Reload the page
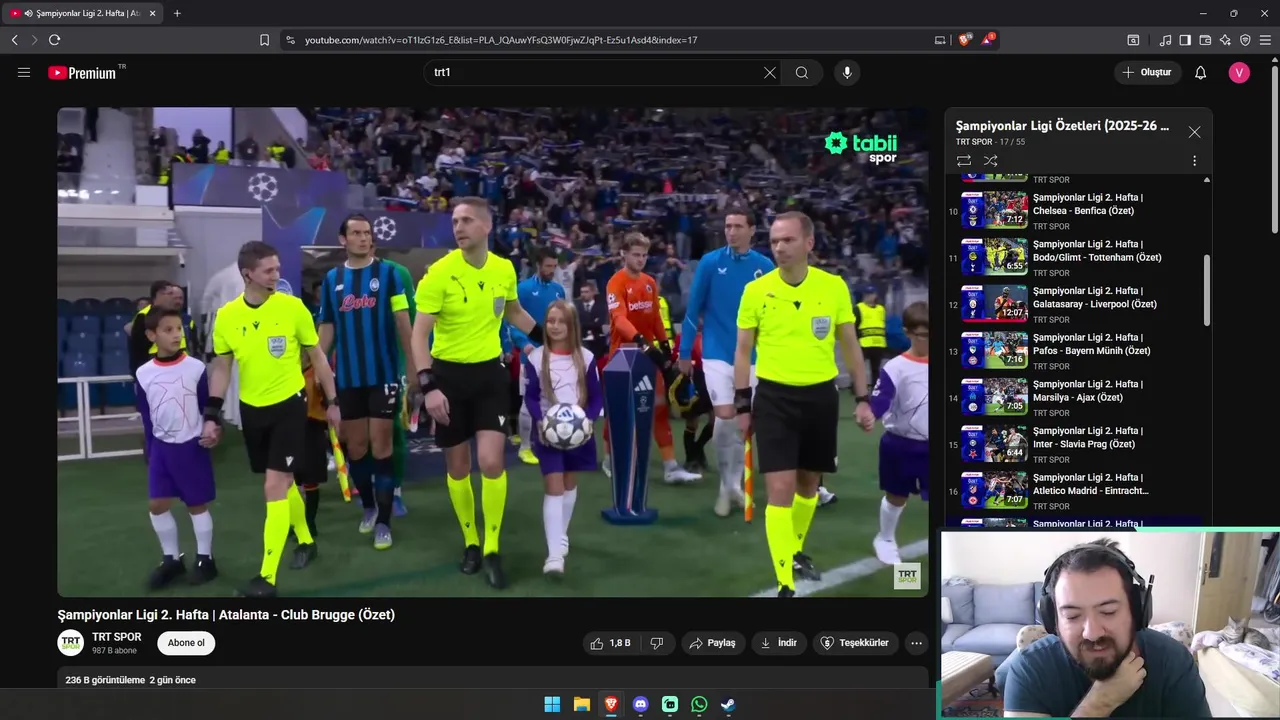This screenshot has width=1280, height=720. (54, 40)
